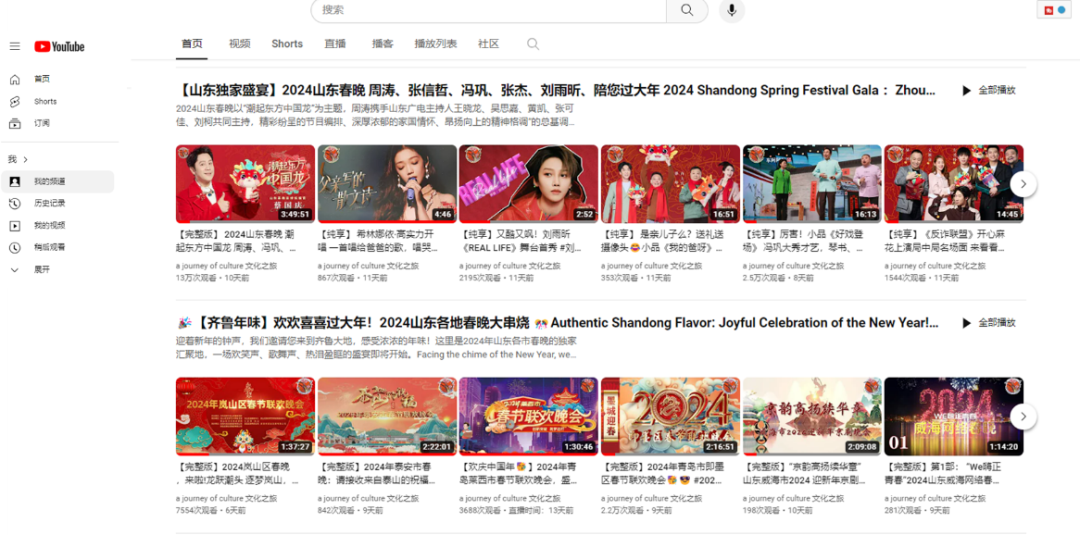
Task: Open title 又酷又飒！刘雨昕
Action: [520, 241]
